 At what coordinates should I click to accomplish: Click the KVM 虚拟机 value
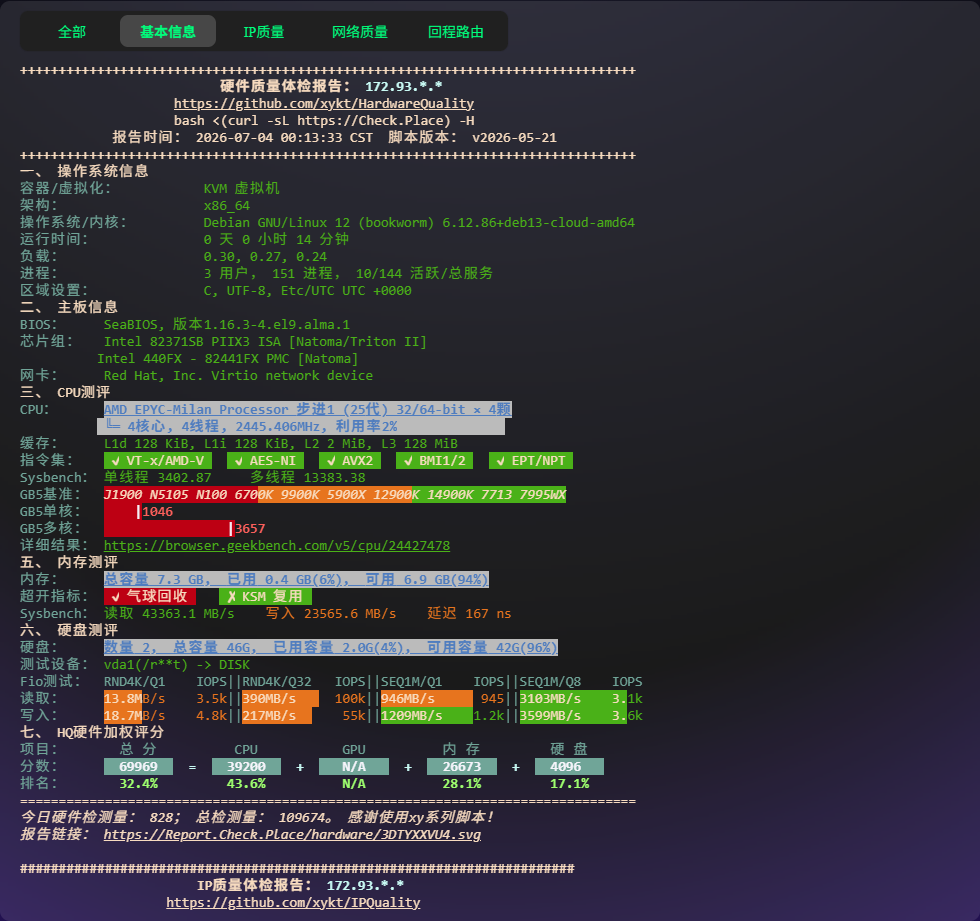[x=241, y=189]
